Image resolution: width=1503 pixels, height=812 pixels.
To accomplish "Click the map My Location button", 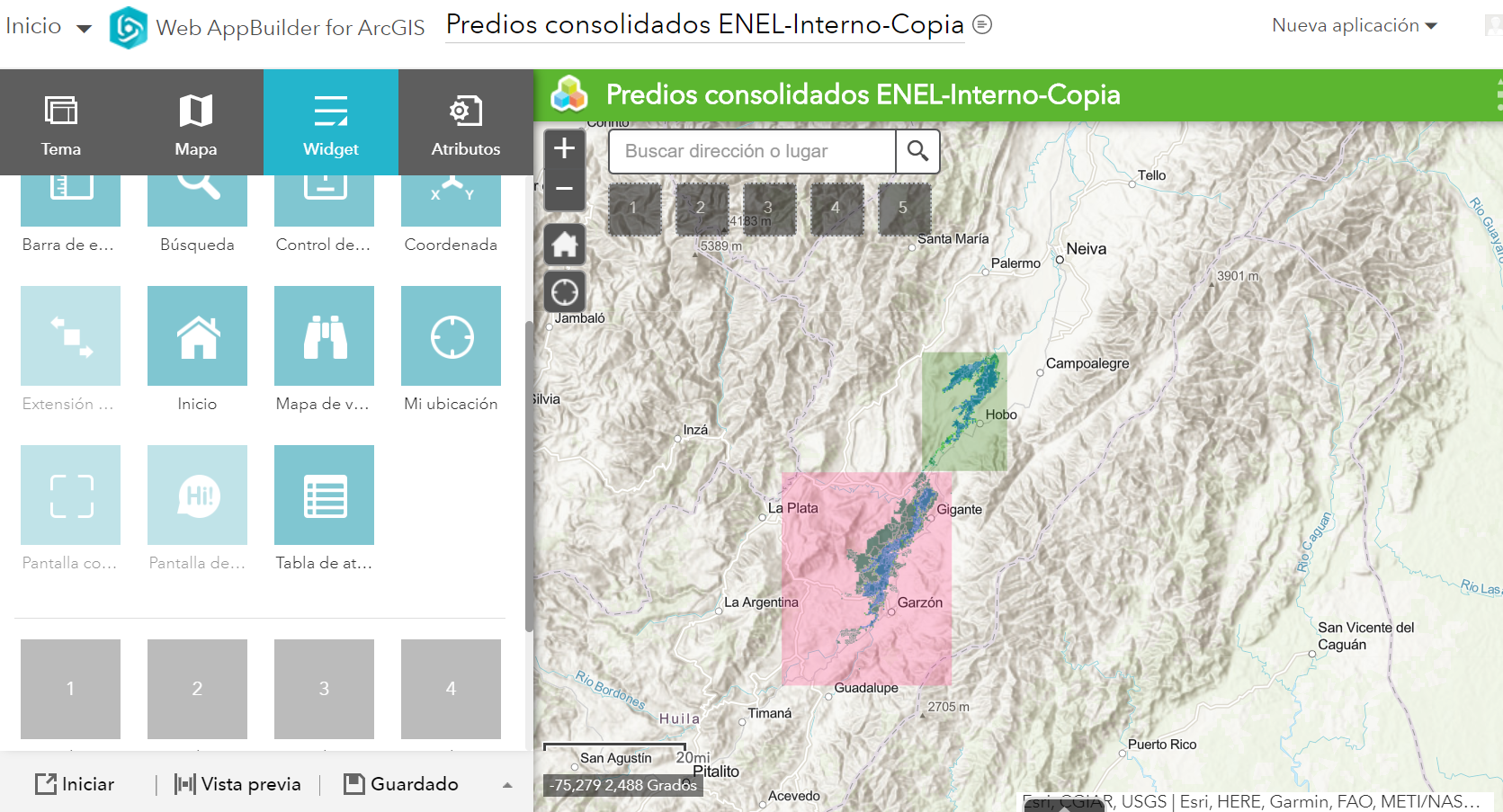I will 564,292.
